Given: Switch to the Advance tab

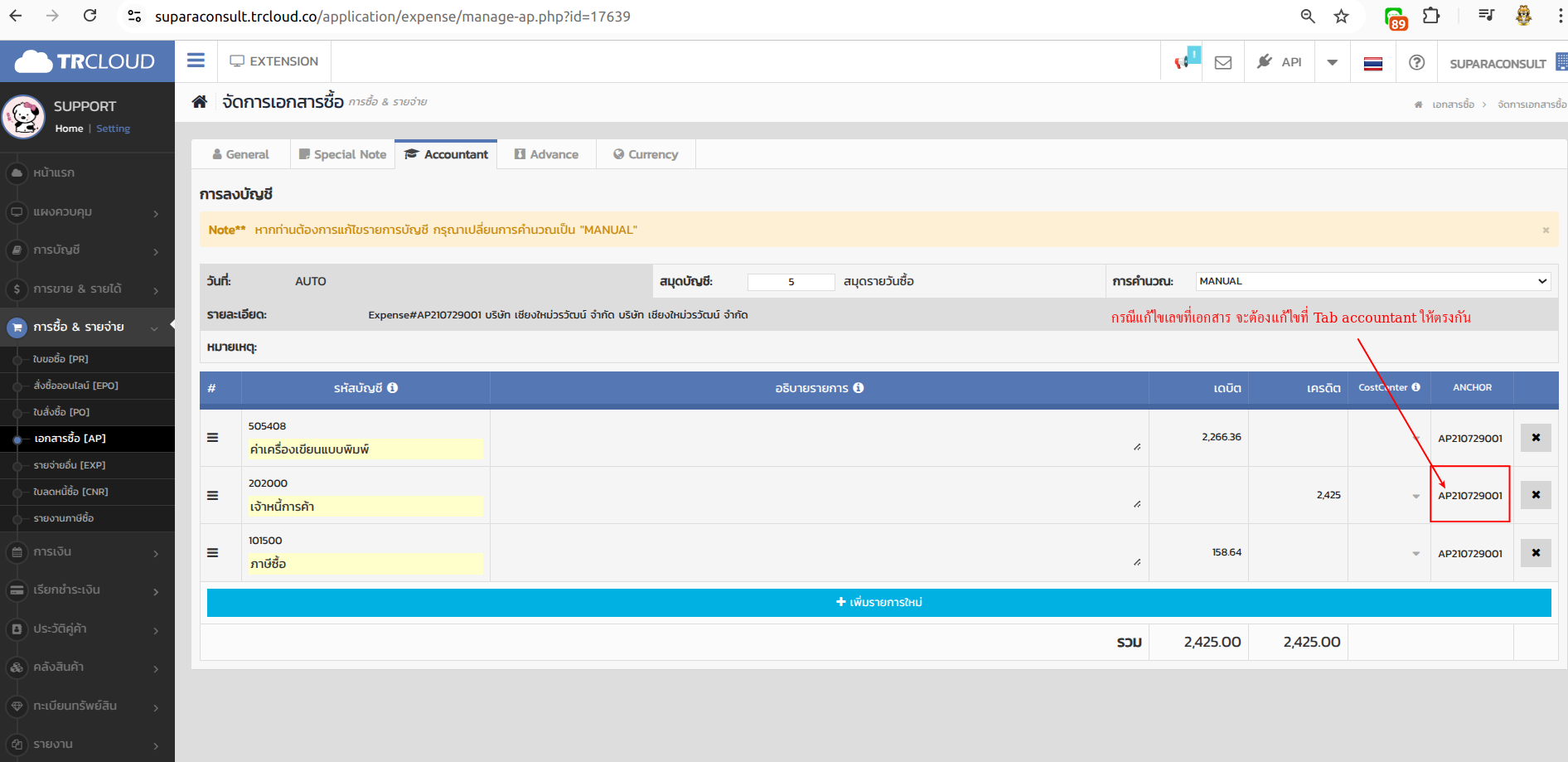Looking at the screenshot, I should tap(546, 154).
